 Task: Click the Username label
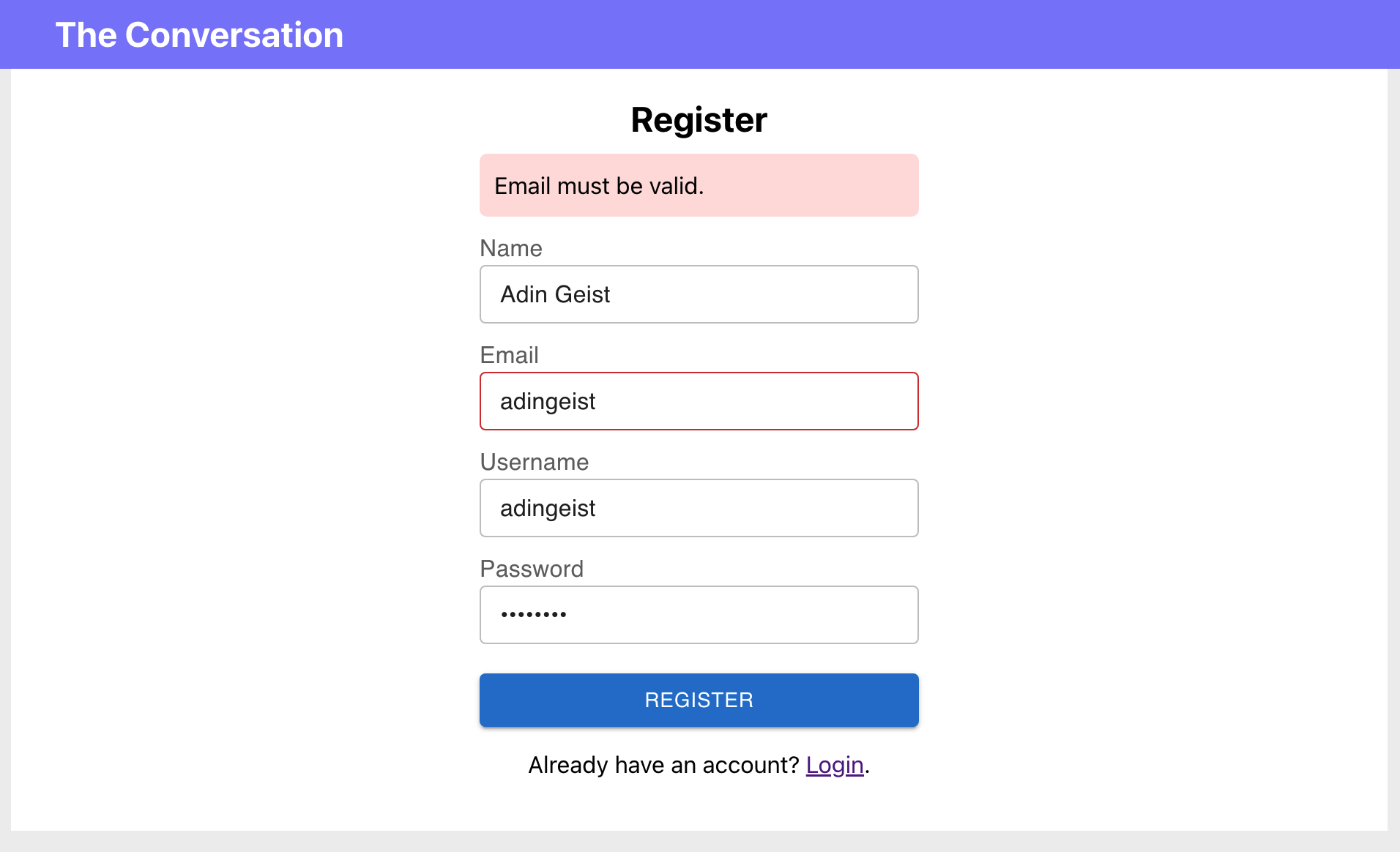[x=534, y=462]
